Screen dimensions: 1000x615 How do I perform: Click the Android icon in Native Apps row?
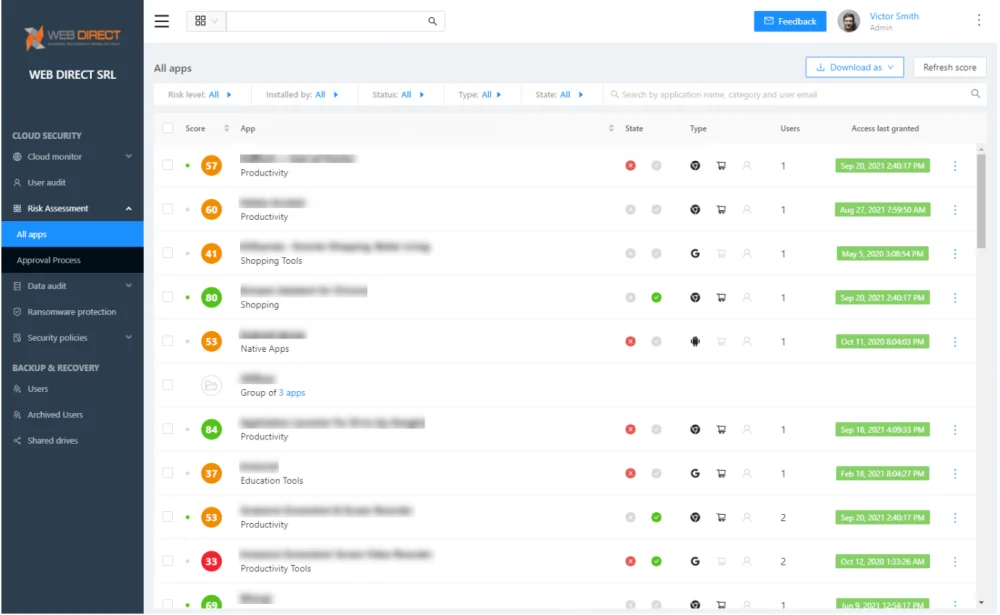[x=695, y=341]
